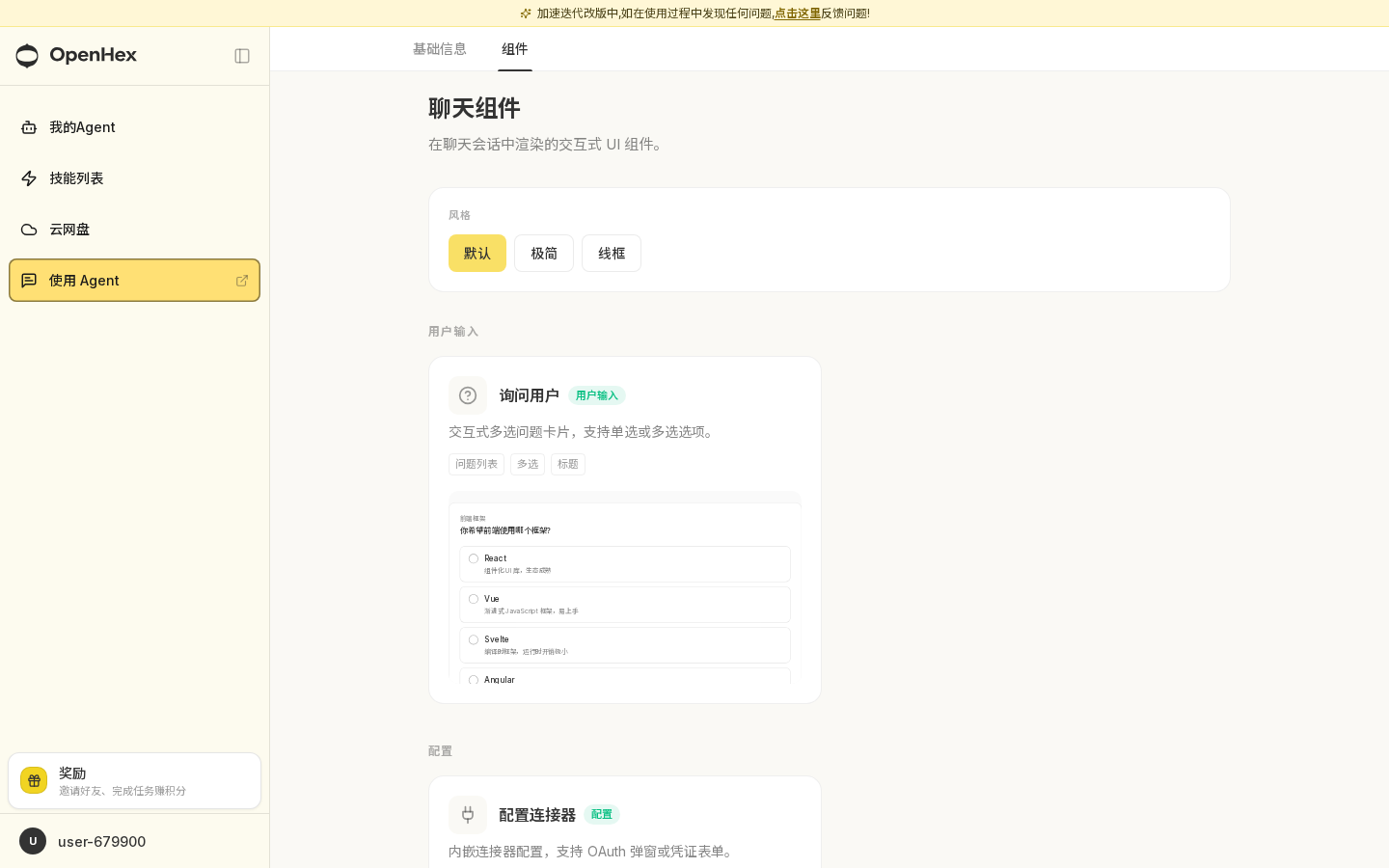Click the 风格 label
Viewport: 1389px width, 868px height.
[x=459, y=215]
